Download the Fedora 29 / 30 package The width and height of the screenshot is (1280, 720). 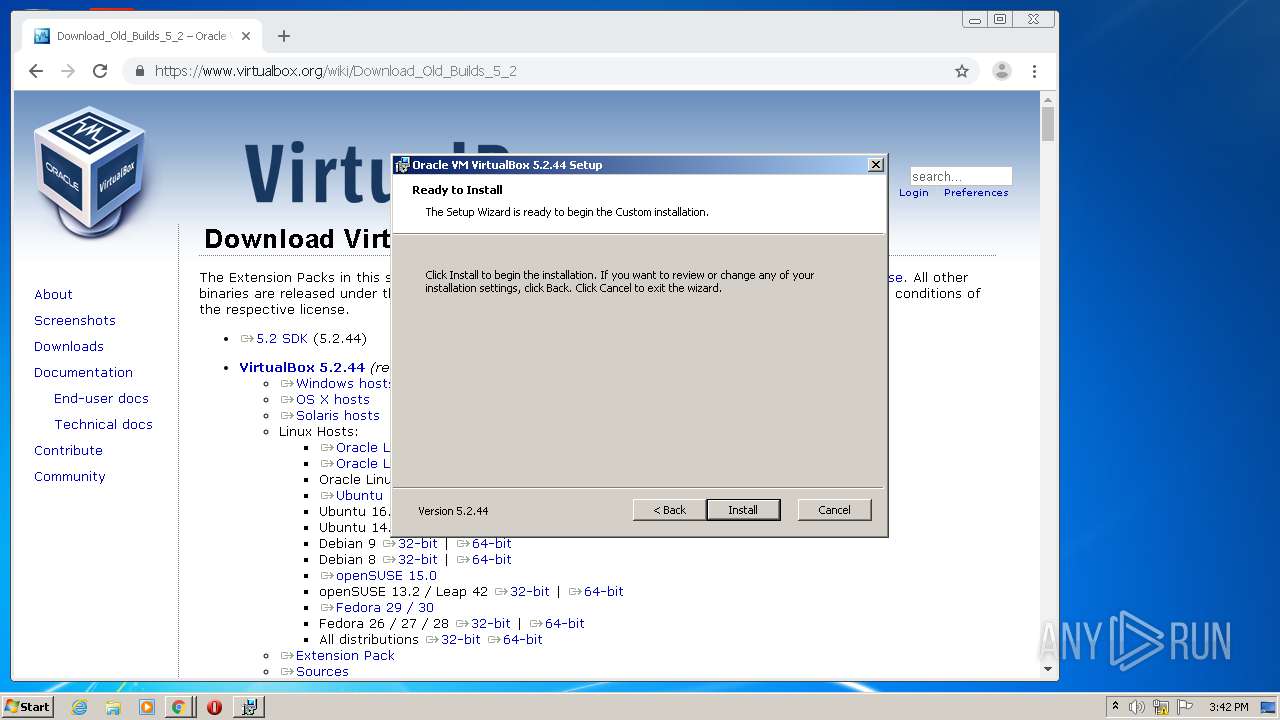click(377, 608)
